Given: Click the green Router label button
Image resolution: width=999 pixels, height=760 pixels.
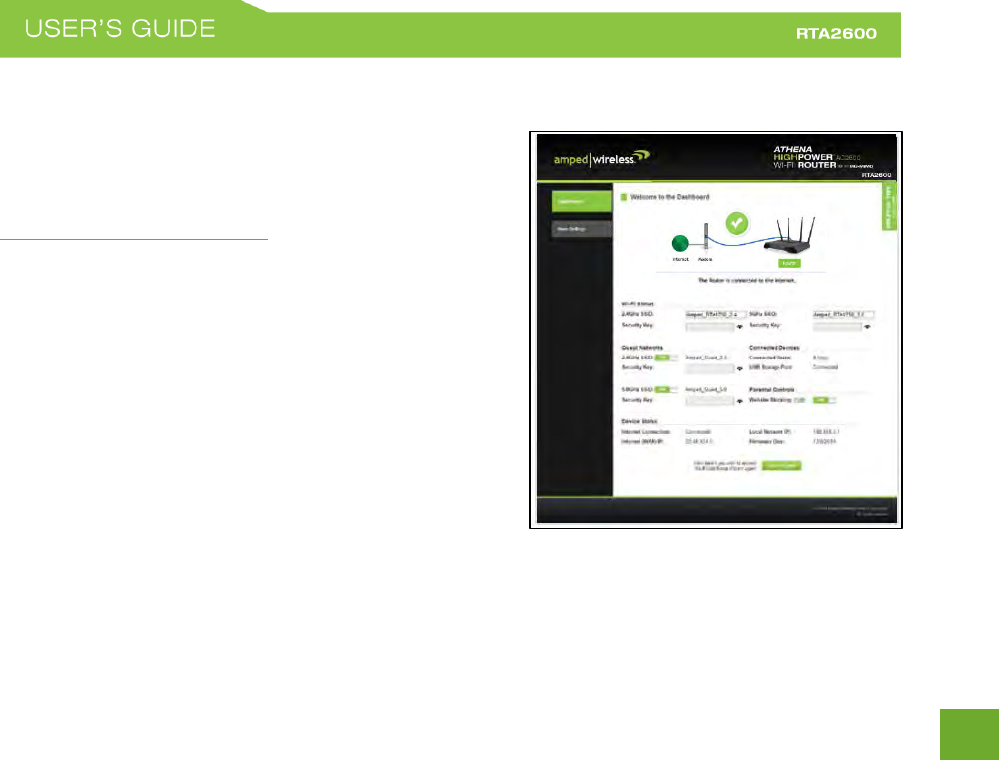Looking at the screenshot, I should pos(789,263).
